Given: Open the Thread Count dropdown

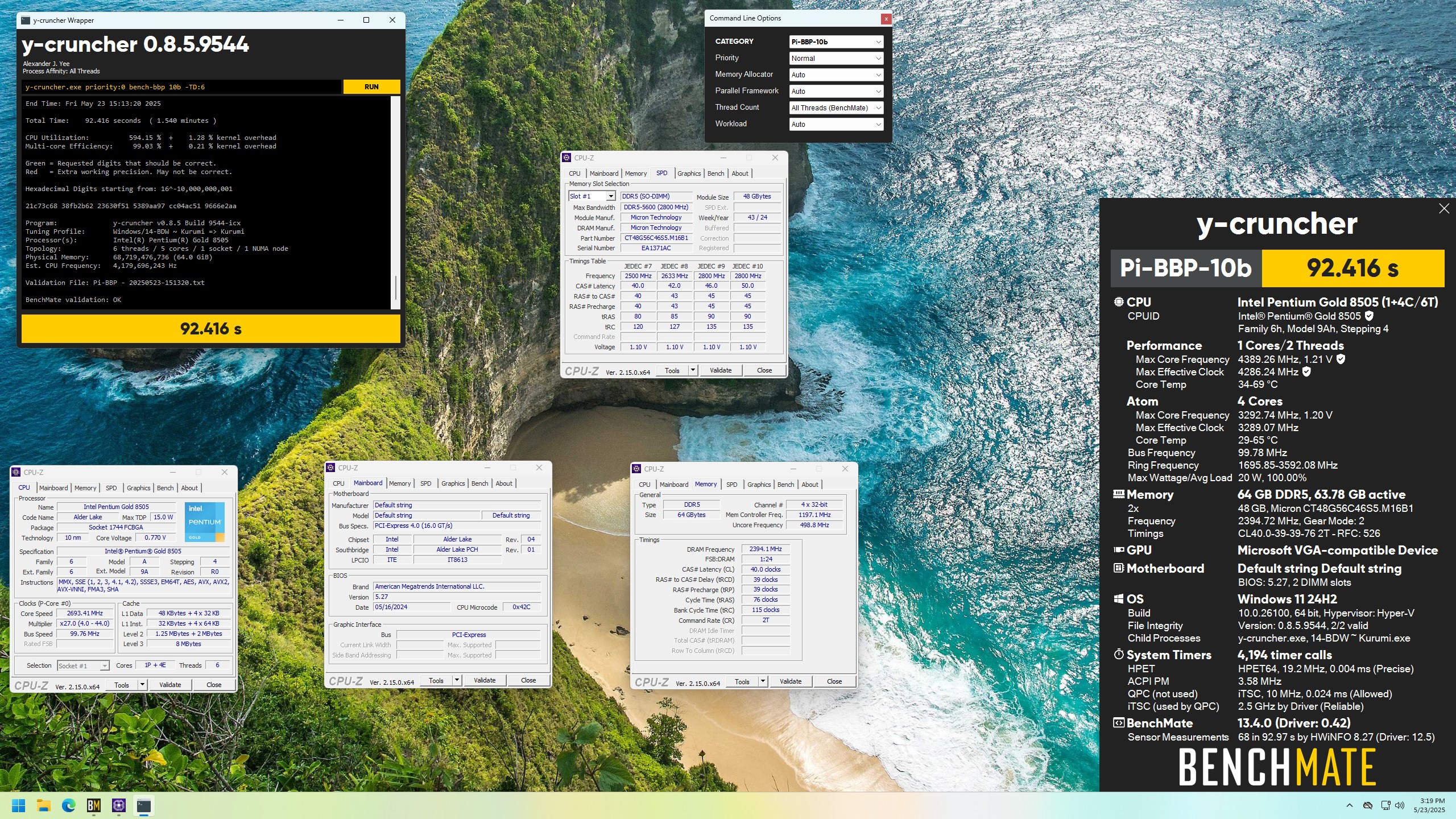Looking at the screenshot, I should point(836,107).
